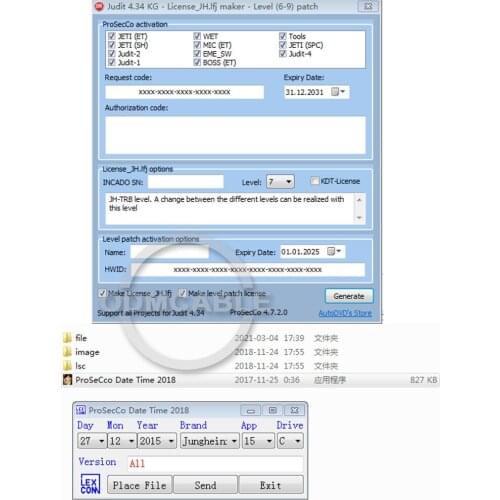500x500 pixels.
Task: Select the 'image' folder name
Action: point(87,352)
